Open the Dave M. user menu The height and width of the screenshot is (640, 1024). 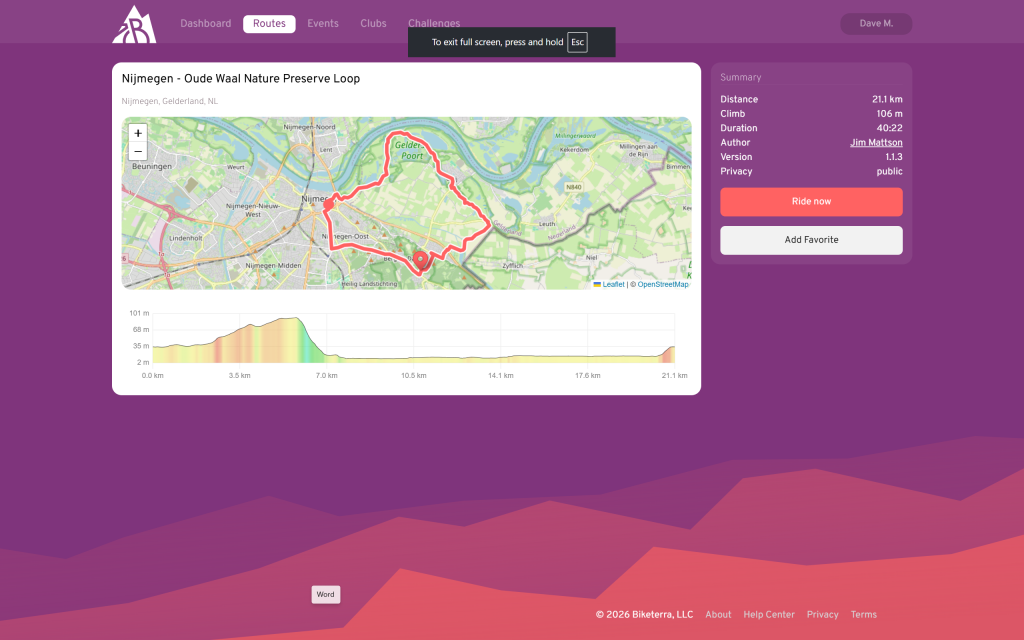pos(876,24)
